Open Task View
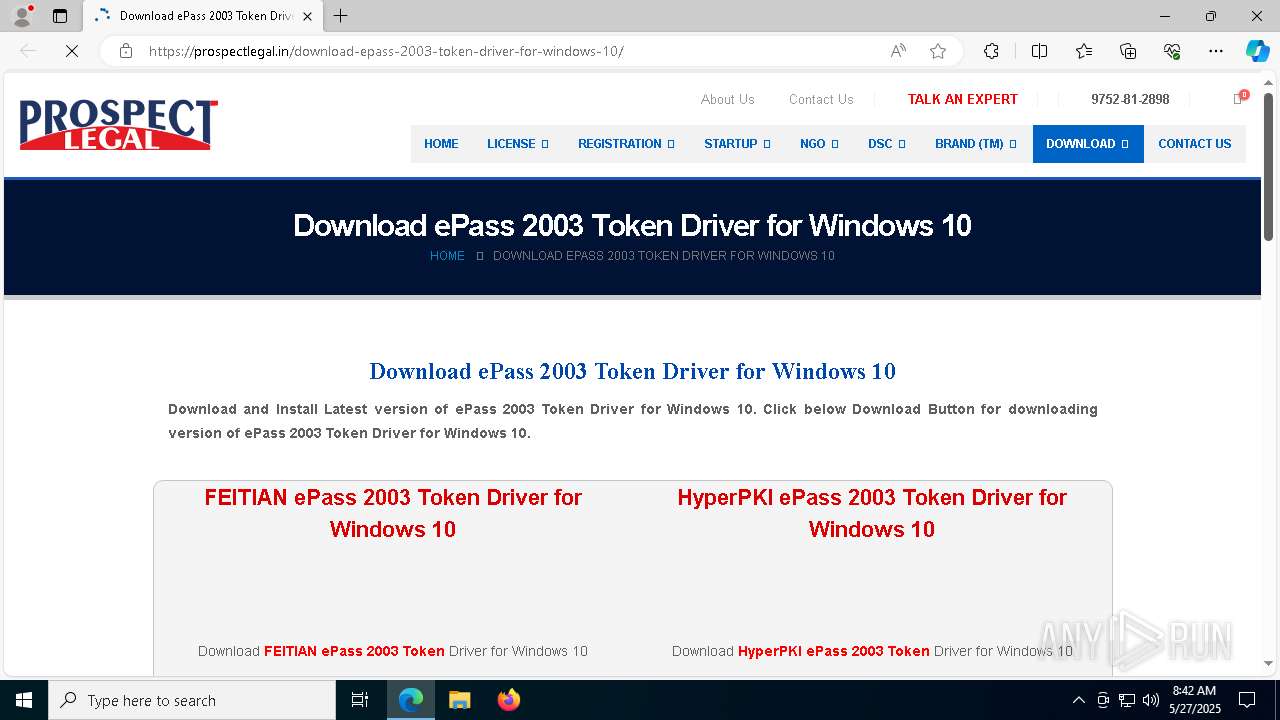 click(x=360, y=700)
